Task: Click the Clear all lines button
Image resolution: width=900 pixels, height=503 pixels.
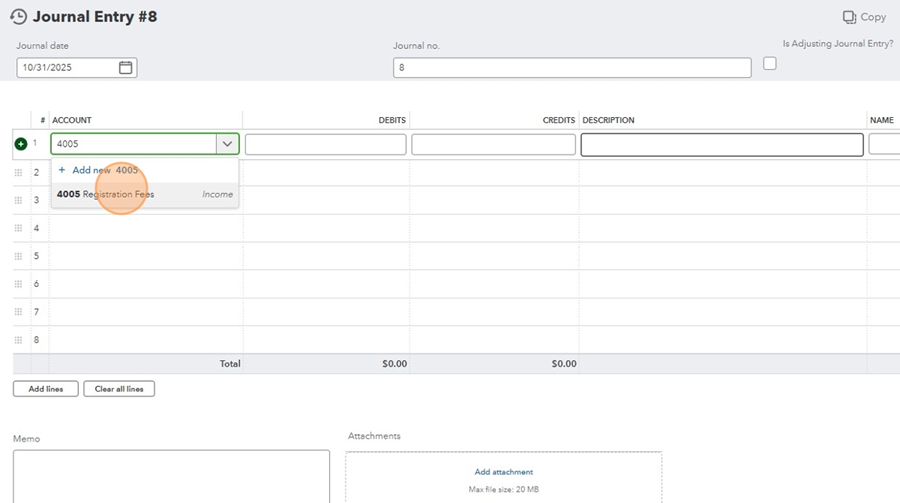Action: click(119, 389)
